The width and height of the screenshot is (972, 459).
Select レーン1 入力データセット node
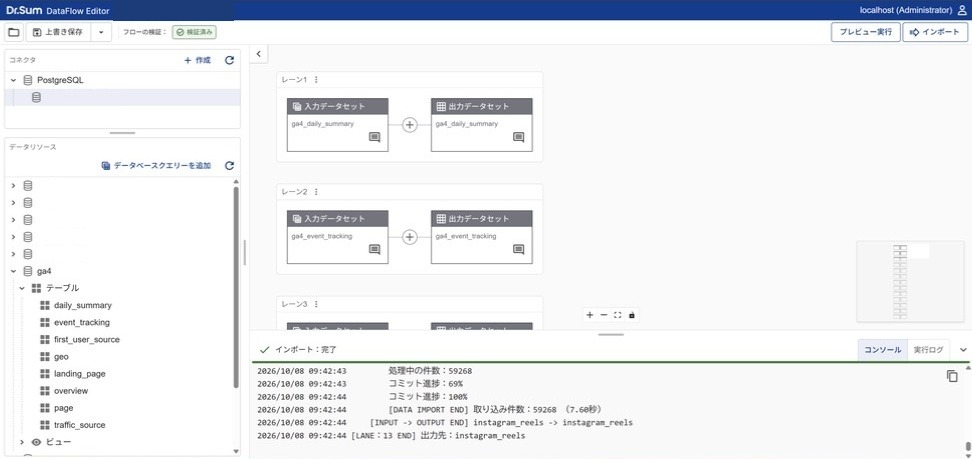click(337, 125)
